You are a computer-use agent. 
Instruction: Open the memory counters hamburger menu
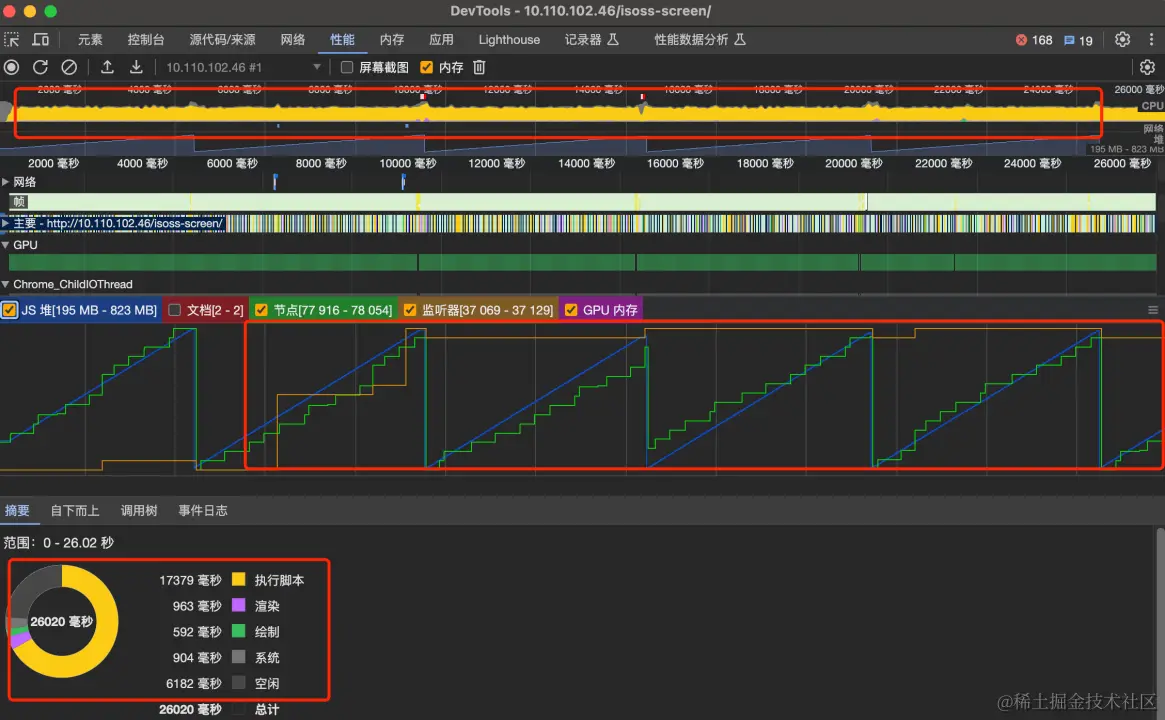(x=1153, y=310)
